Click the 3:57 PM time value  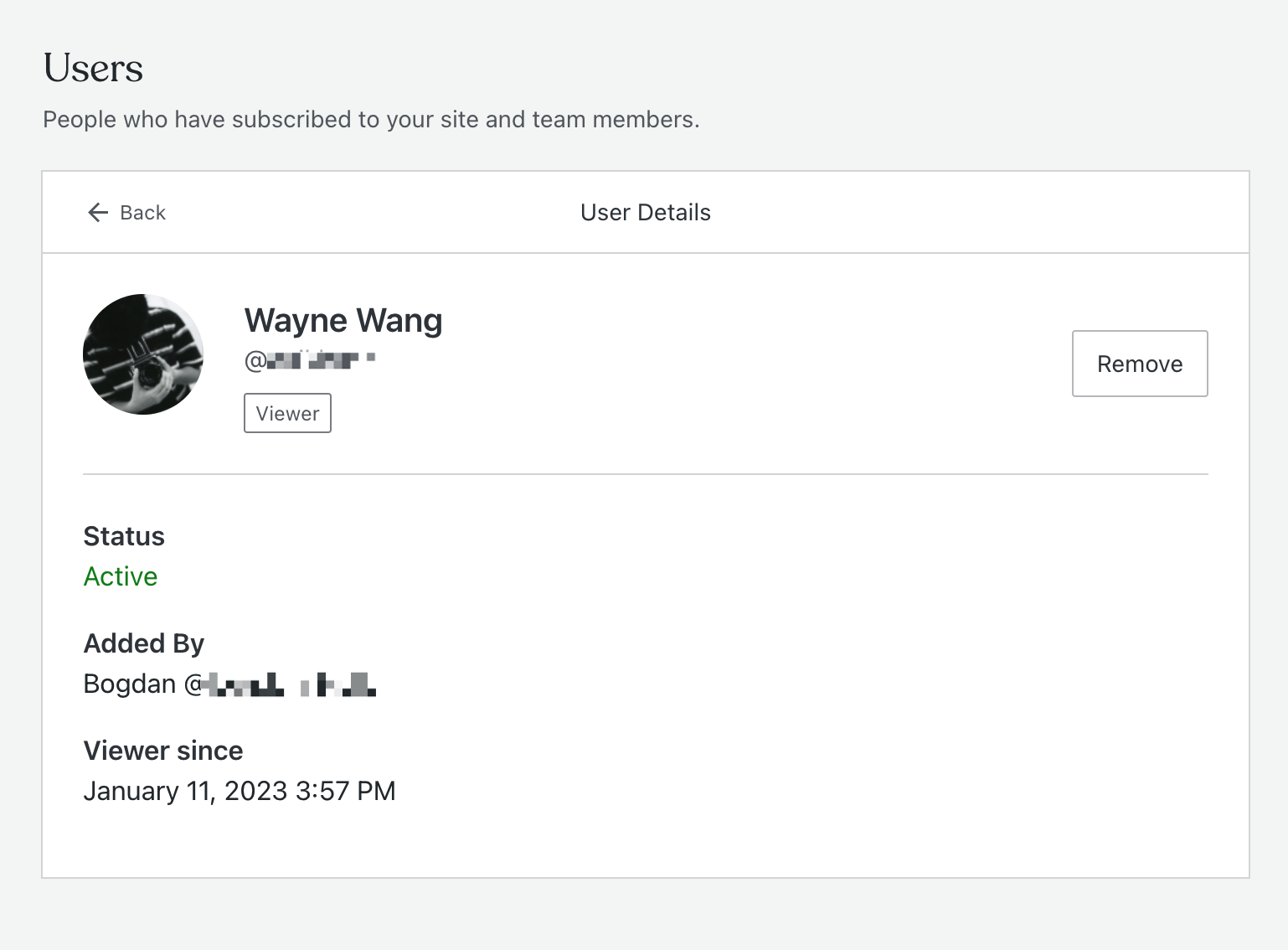(x=345, y=791)
